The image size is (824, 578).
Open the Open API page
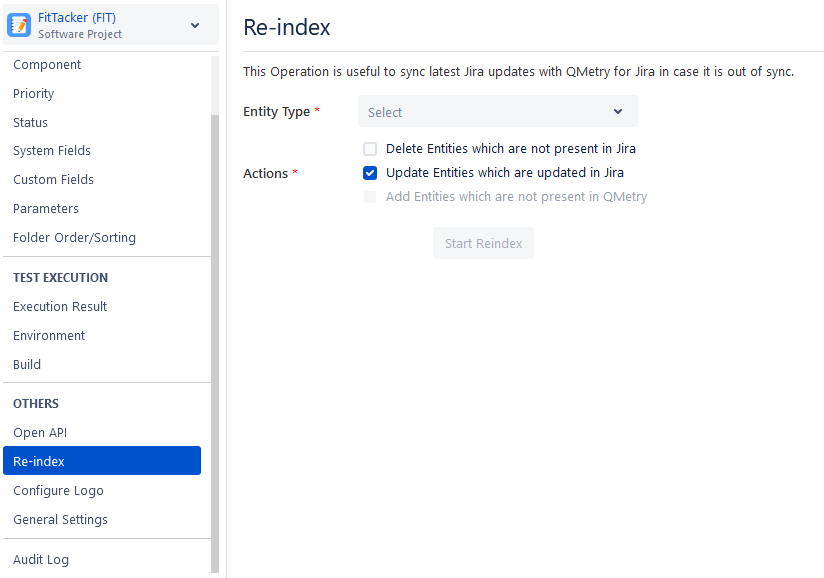coord(40,432)
